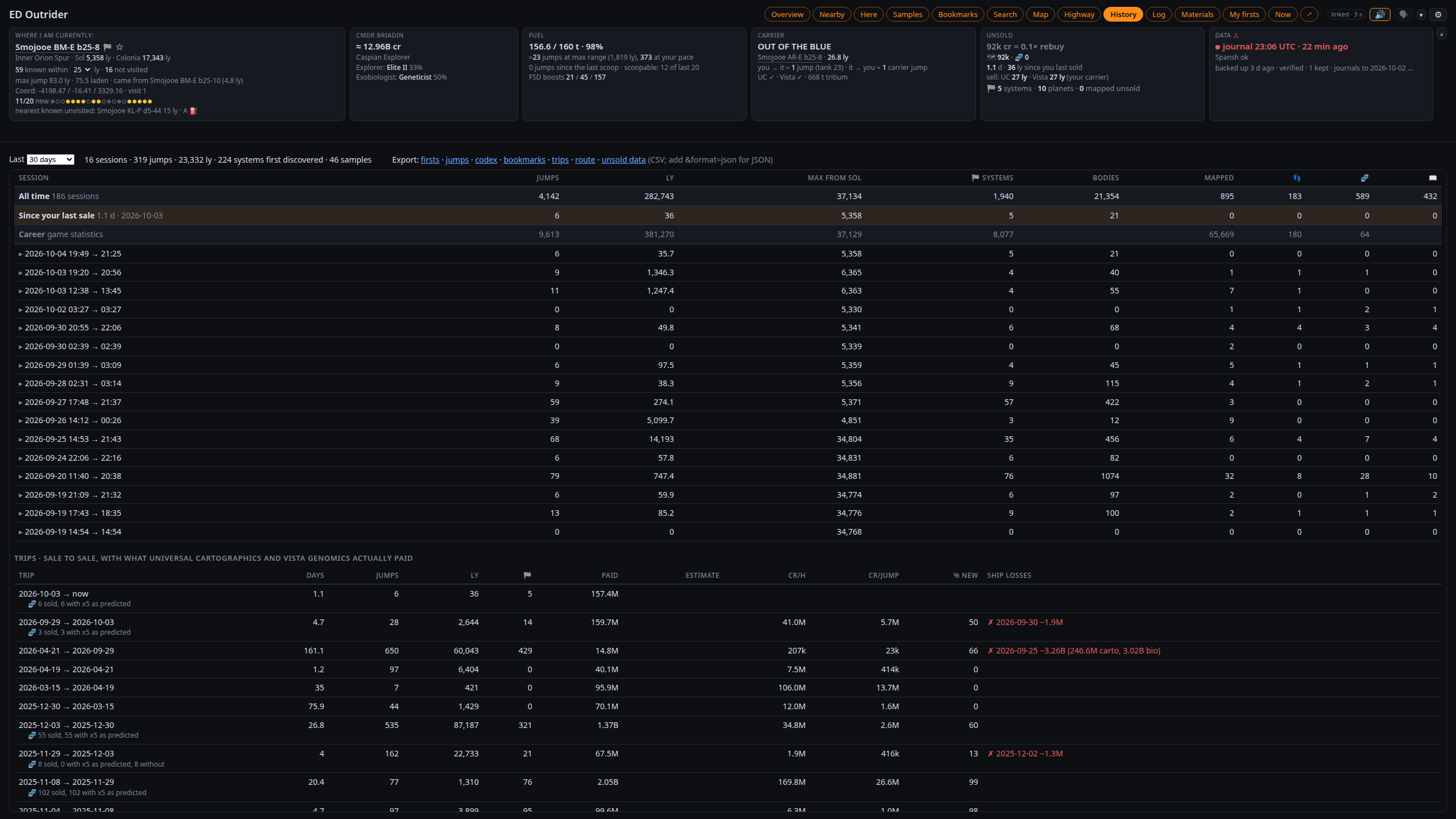Image resolution: width=1456 pixels, height=819 pixels.
Task: Open carrier system Smojooe AR-E b25-8 link
Action: [789, 57]
